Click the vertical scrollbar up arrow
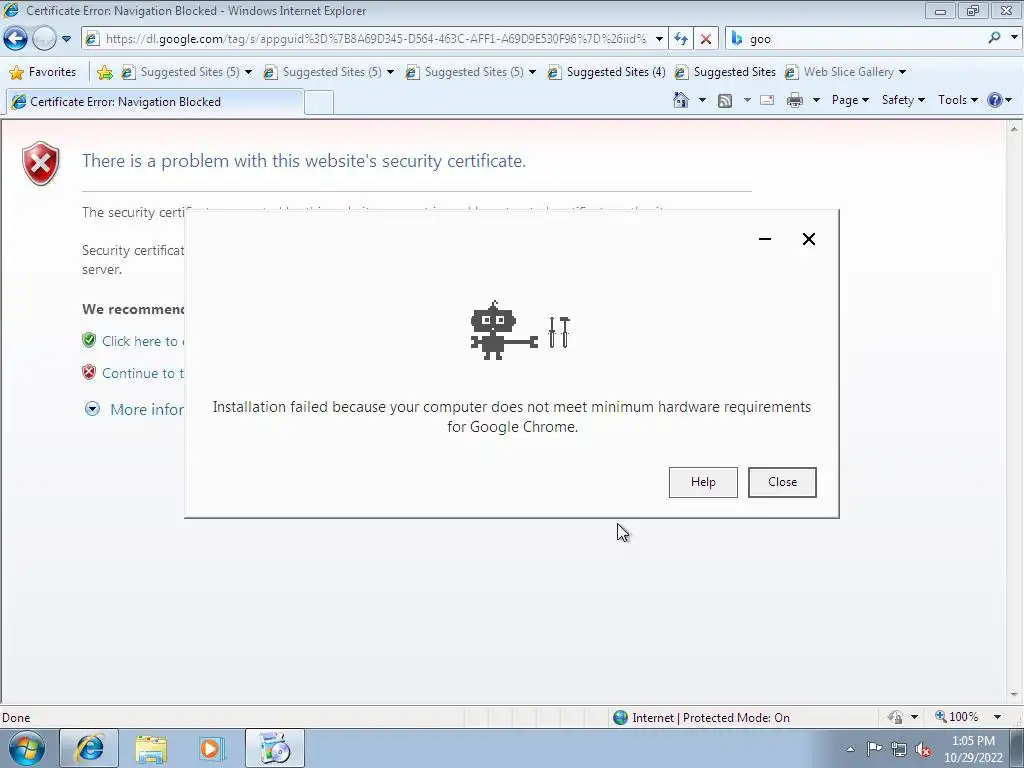This screenshot has width=1024, height=768. 1015,129
